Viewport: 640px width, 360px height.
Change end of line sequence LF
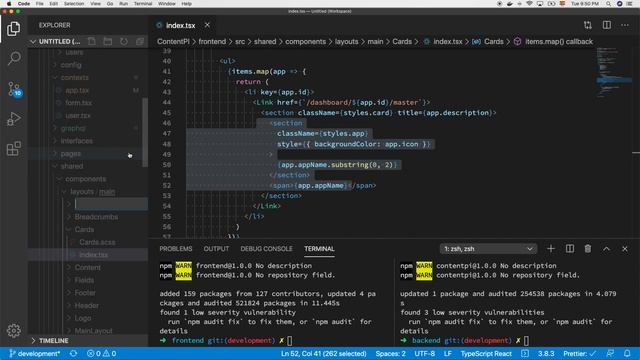pyautogui.click(x=448, y=353)
